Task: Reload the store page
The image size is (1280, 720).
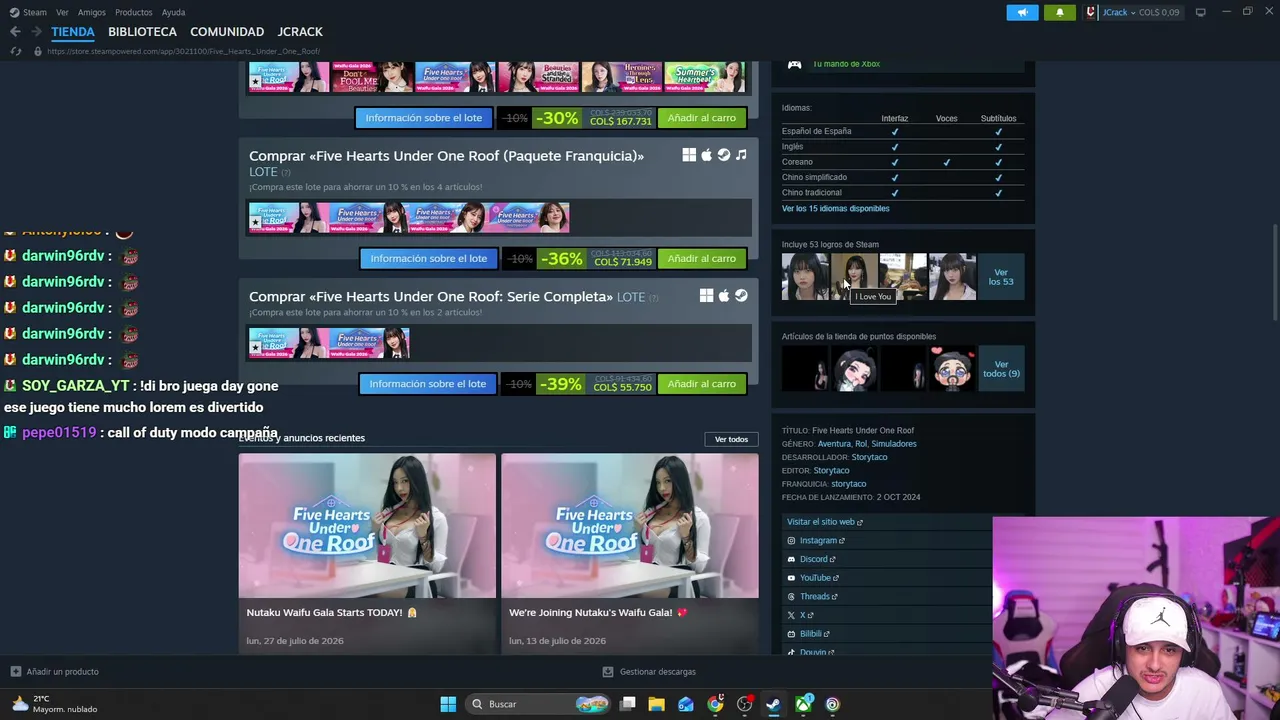Action: [15, 51]
